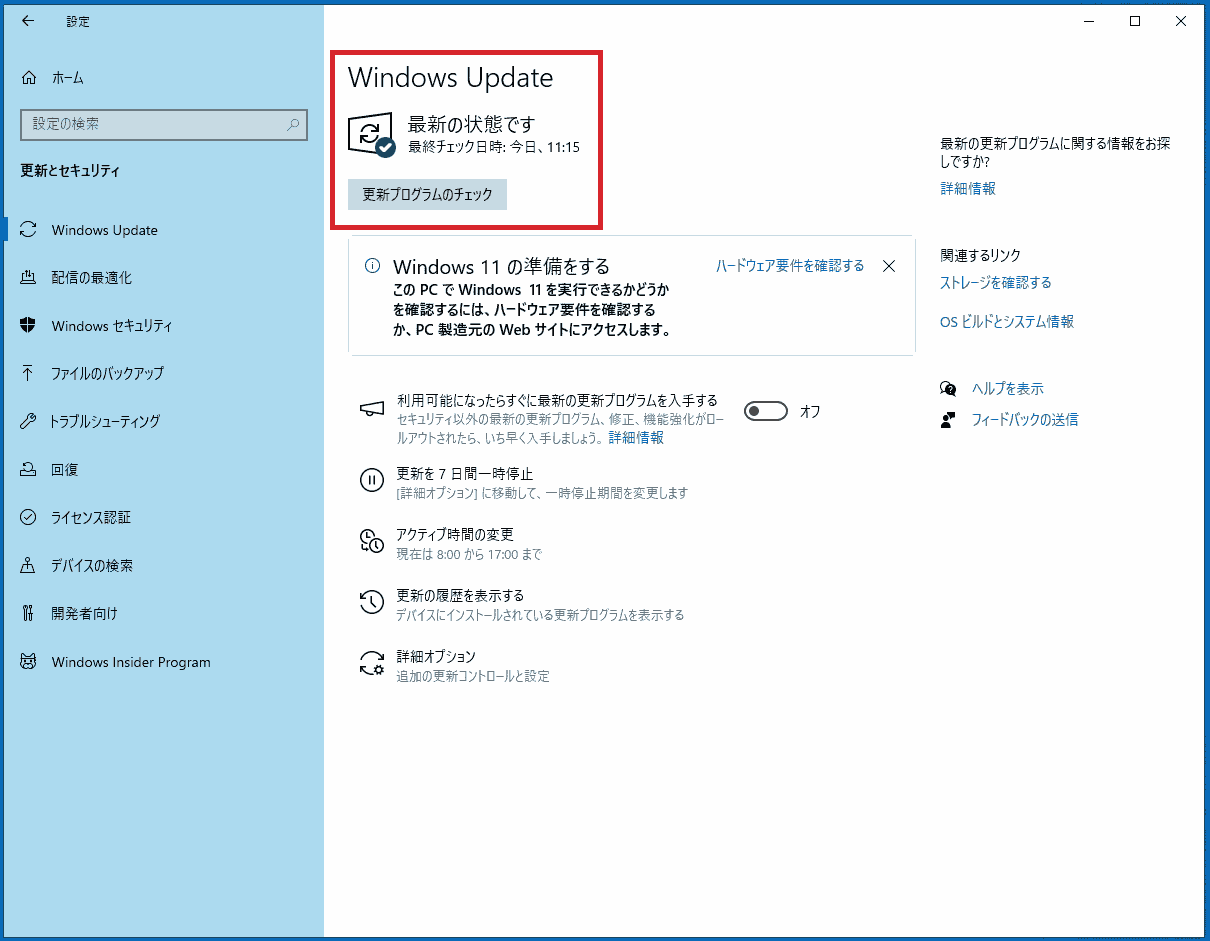Click the 最新の状態です status text
The image size is (1210, 941).
click(x=472, y=125)
